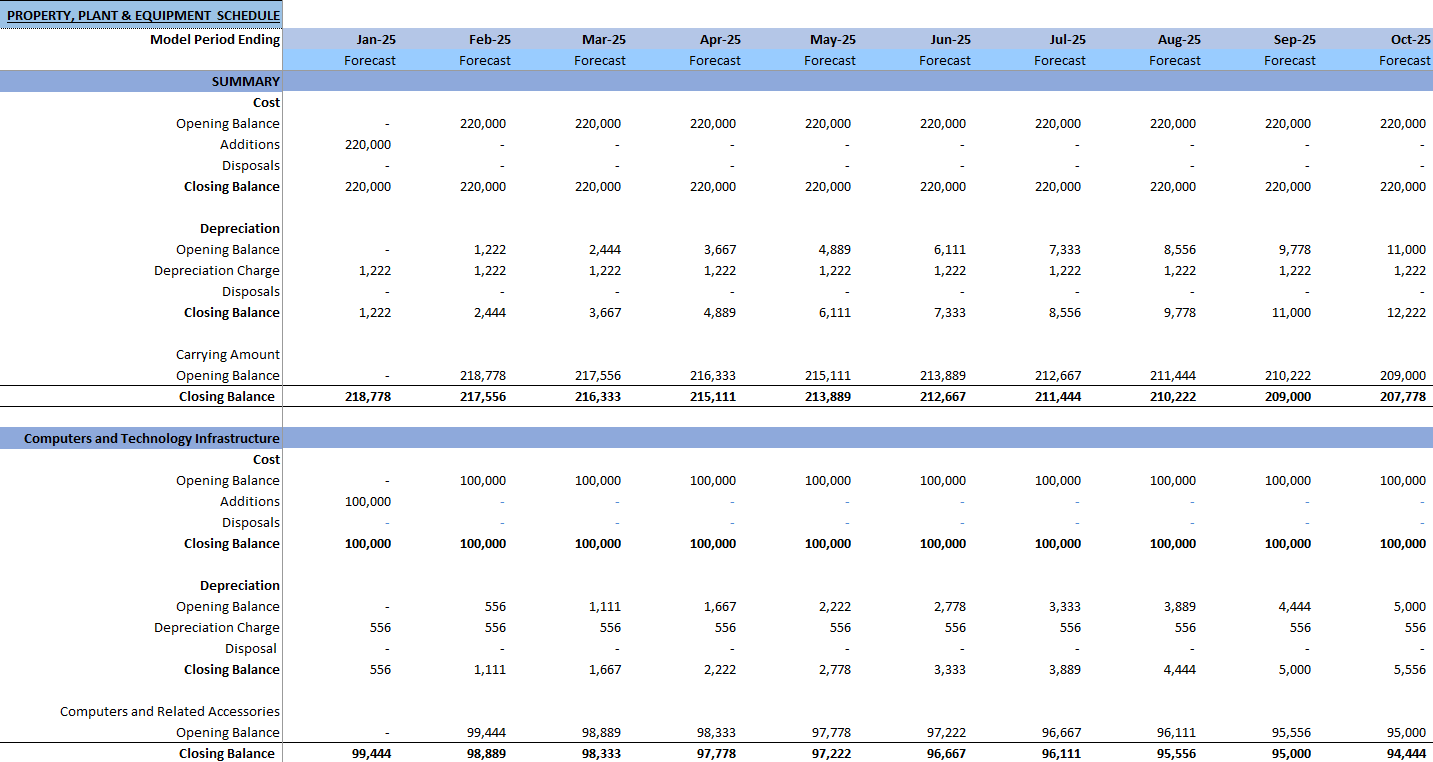1433x762 pixels.
Task: Click the 100,000 Additions cell for Computers
Action: 370,501
